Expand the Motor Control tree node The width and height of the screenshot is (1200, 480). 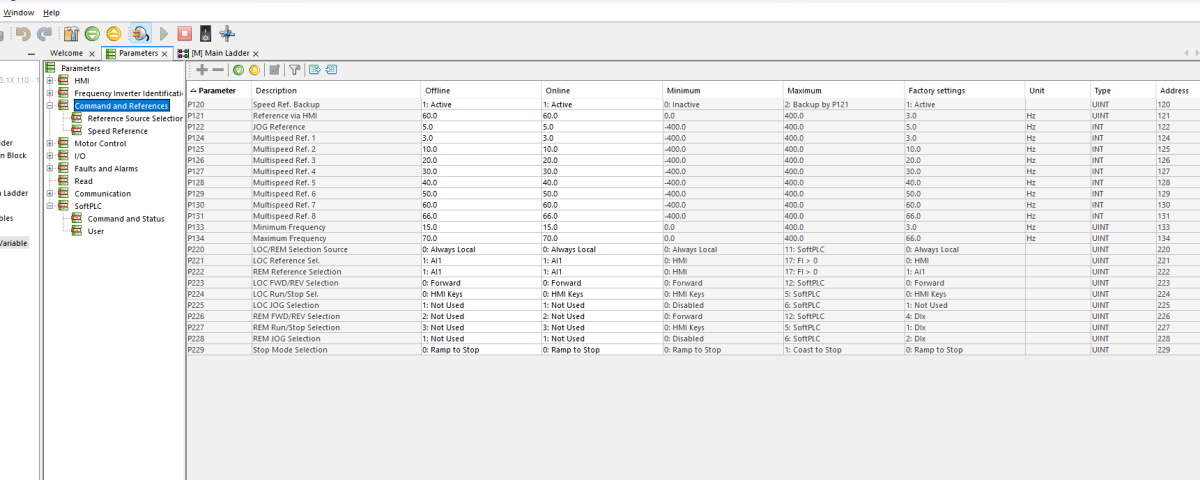[x=50, y=143]
